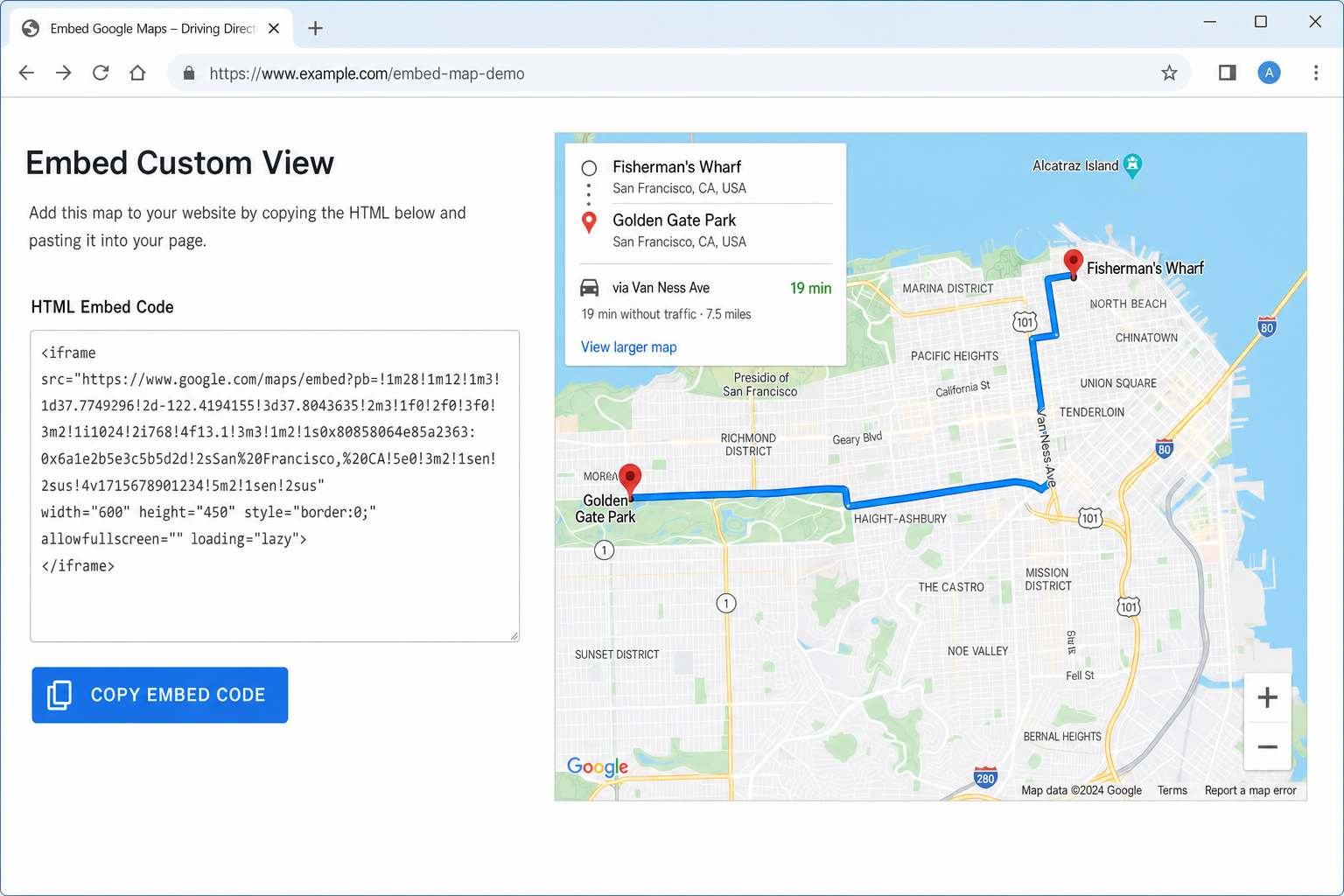Click the UNION SQUARE map label
The image size is (1344, 896).
(1118, 383)
